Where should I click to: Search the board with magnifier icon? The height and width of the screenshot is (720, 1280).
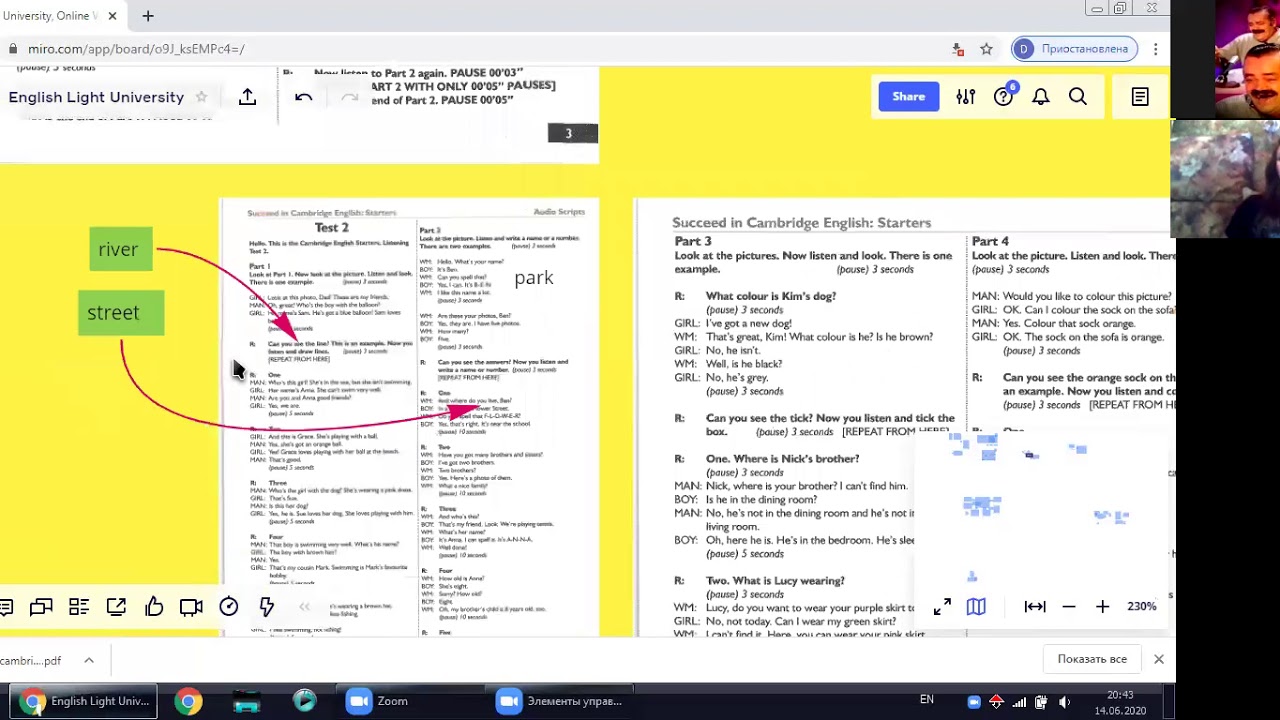pos(1078,97)
